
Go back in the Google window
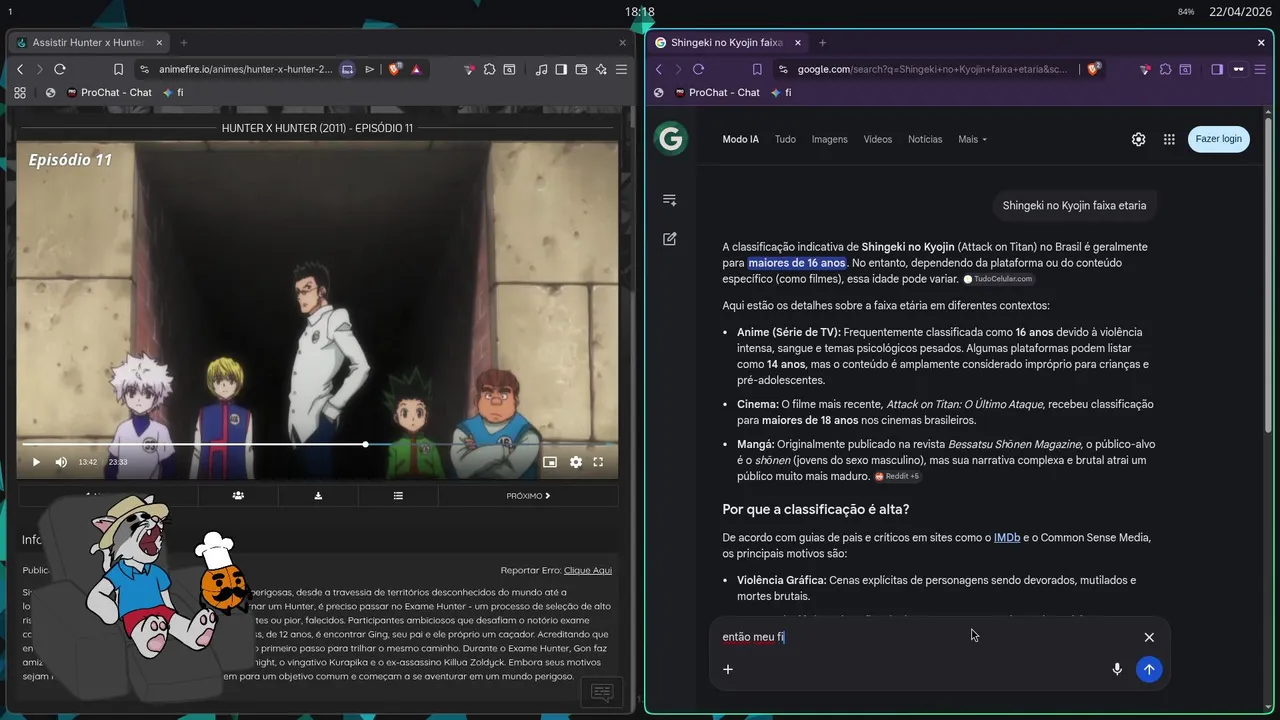pyautogui.click(x=658, y=69)
